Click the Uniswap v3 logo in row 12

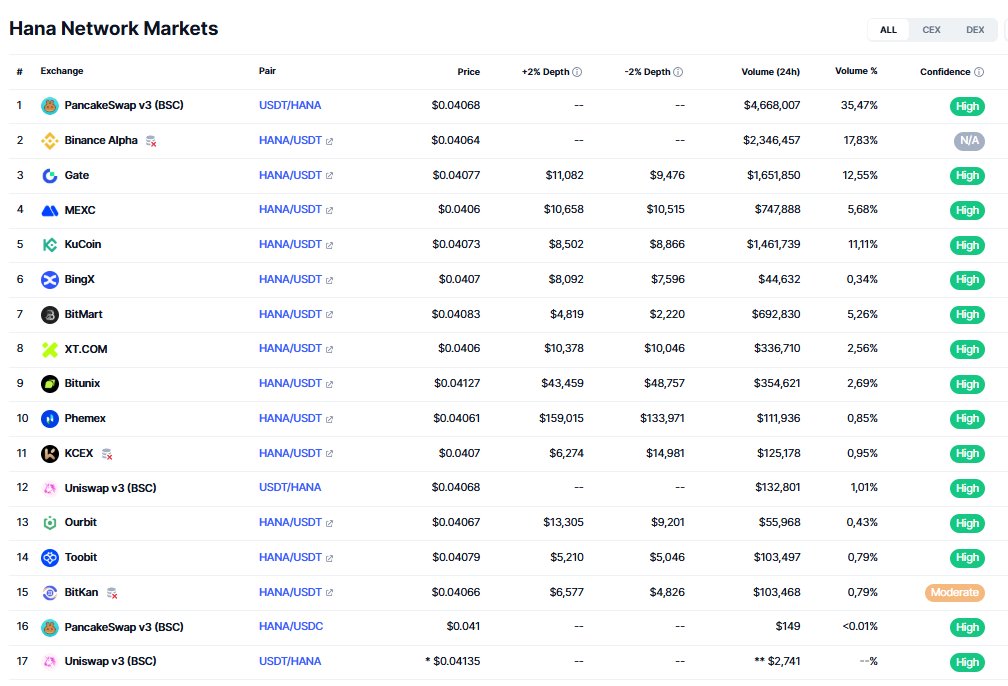50,489
